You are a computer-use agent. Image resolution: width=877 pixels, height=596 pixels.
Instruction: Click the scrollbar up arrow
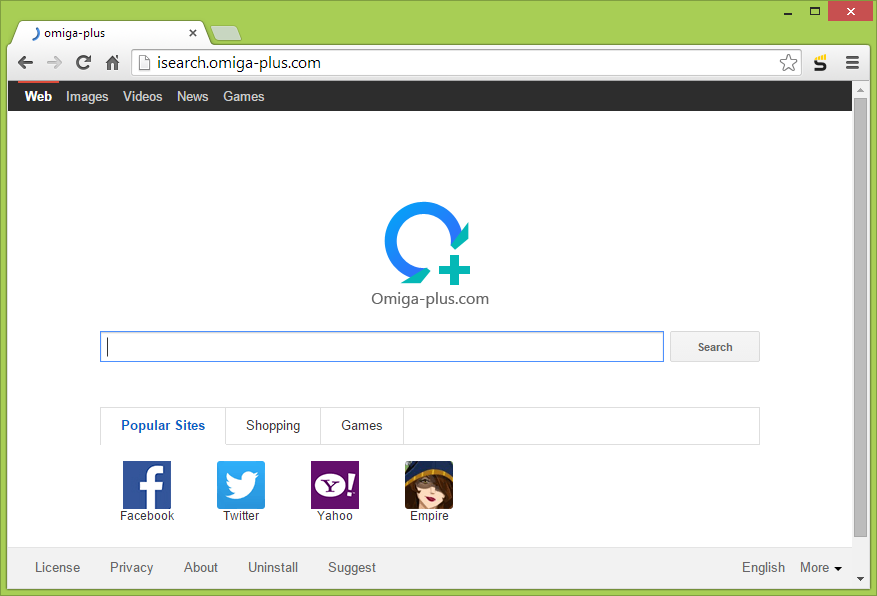tap(860, 89)
